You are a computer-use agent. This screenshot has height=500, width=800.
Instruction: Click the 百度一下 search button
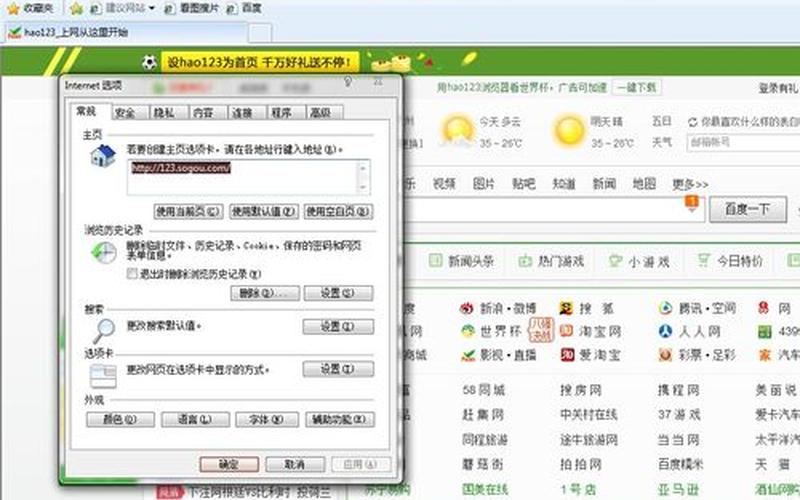click(748, 209)
